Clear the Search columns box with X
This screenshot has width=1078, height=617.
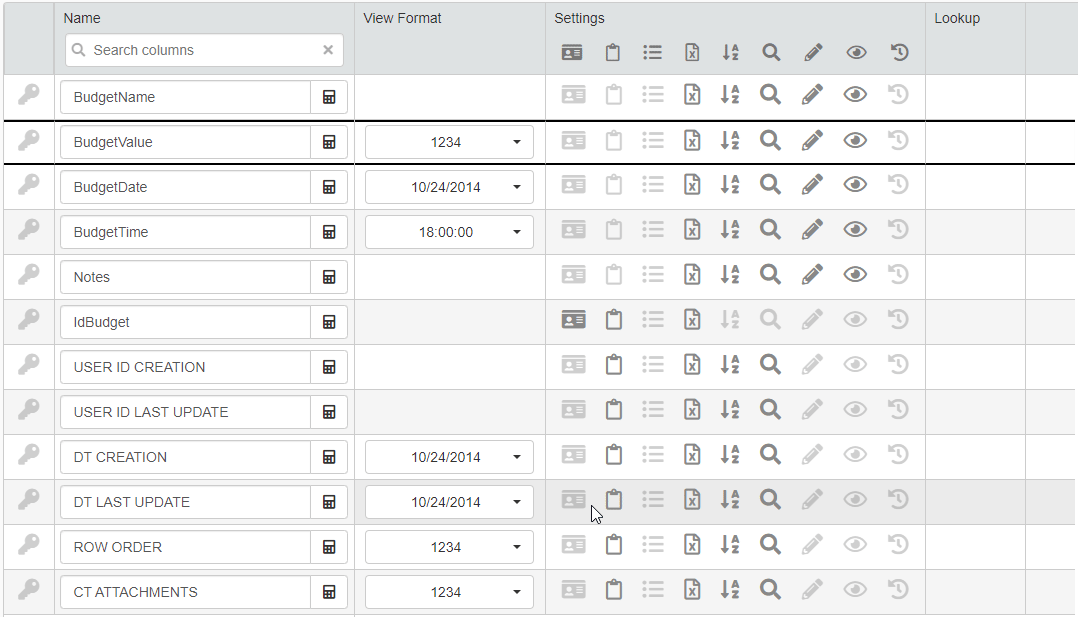pos(328,50)
